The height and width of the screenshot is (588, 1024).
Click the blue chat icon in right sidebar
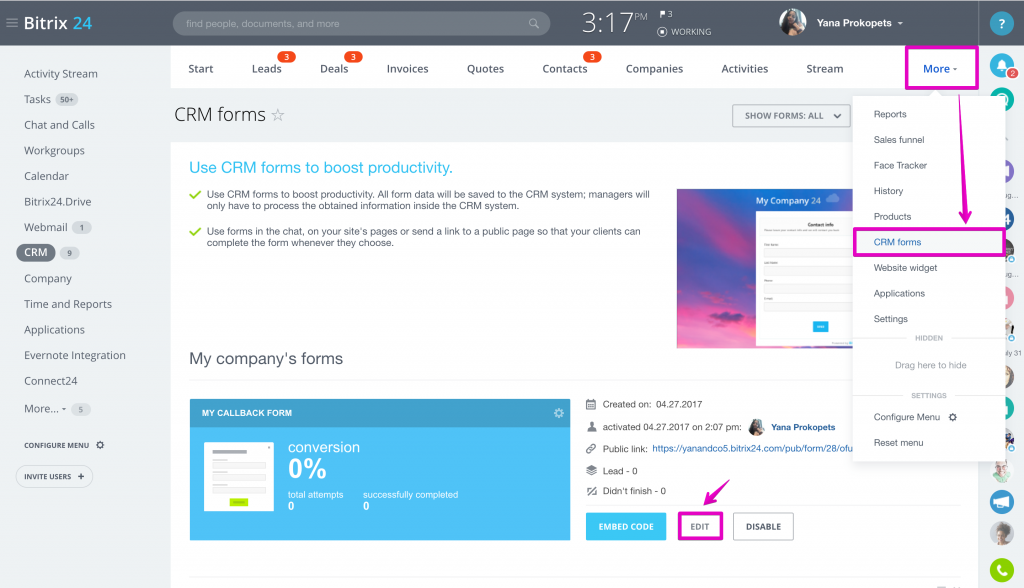1002,502
